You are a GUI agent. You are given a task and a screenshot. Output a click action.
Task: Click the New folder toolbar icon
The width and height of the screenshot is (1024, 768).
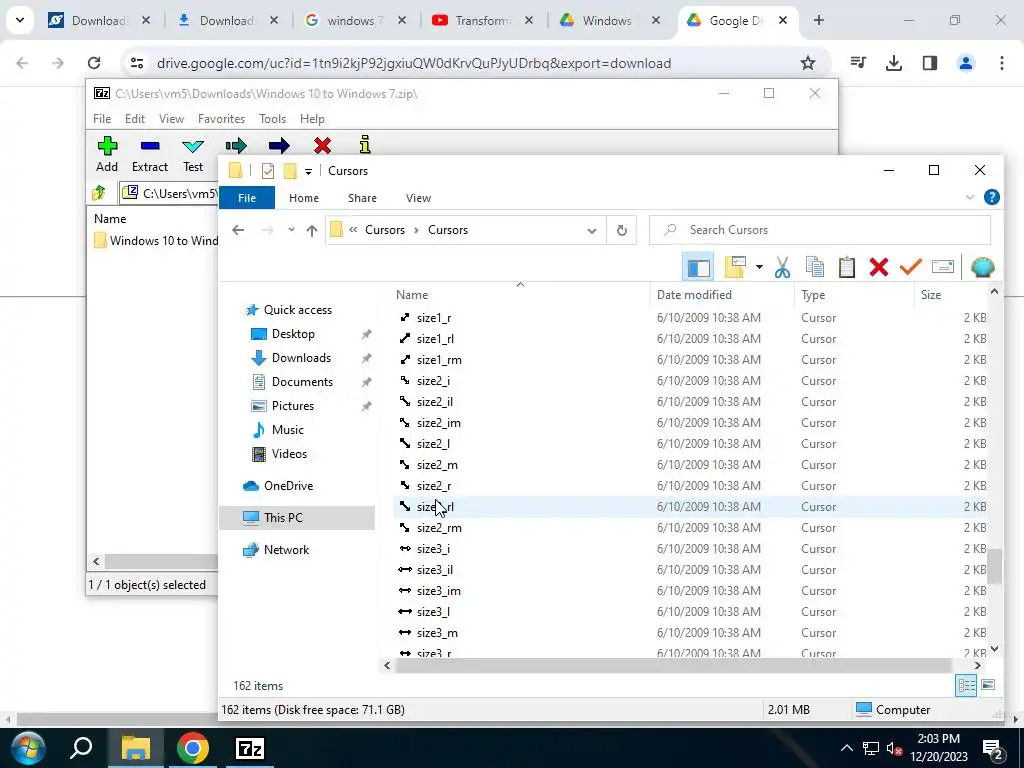coord(735,266)
